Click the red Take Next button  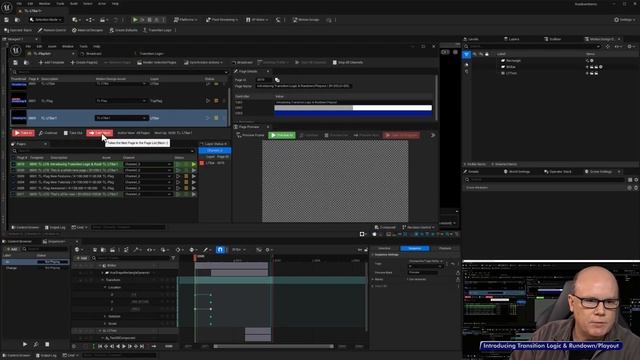tap(100, 133)
